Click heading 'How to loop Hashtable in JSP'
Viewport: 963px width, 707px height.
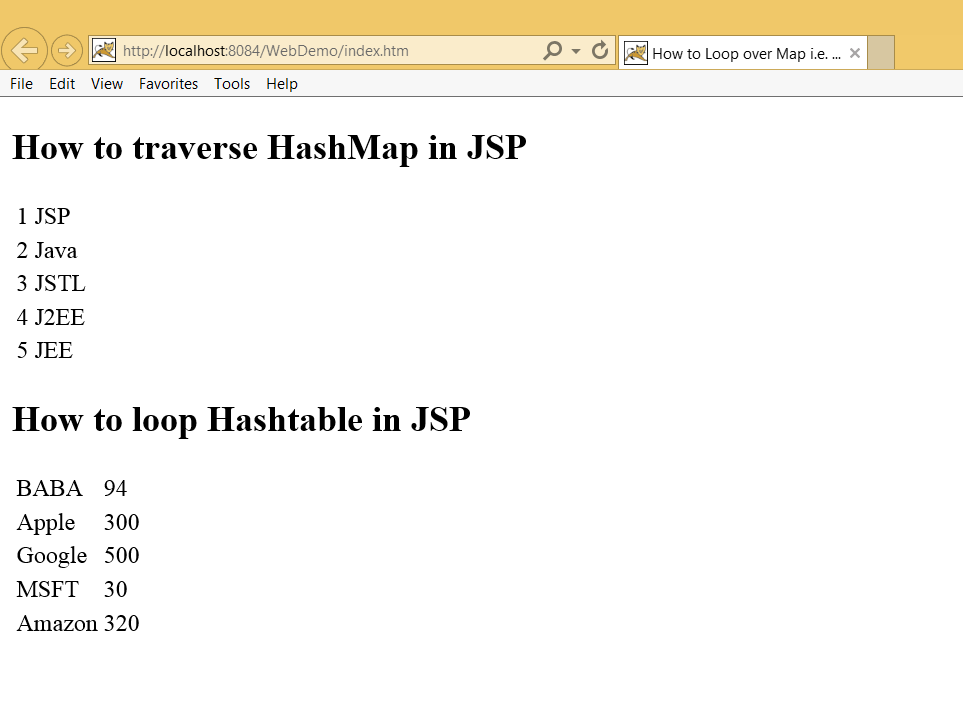(x=241, y=420)
